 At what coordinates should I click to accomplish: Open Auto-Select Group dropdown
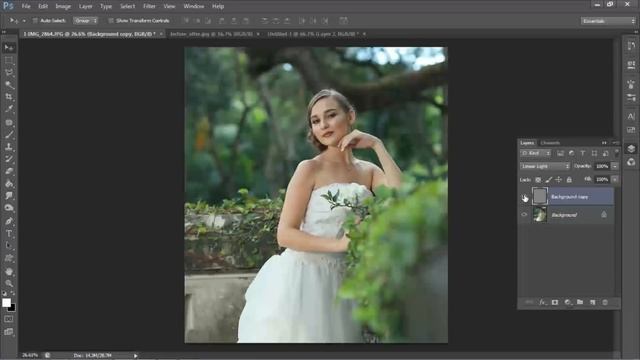coord(85,20)
